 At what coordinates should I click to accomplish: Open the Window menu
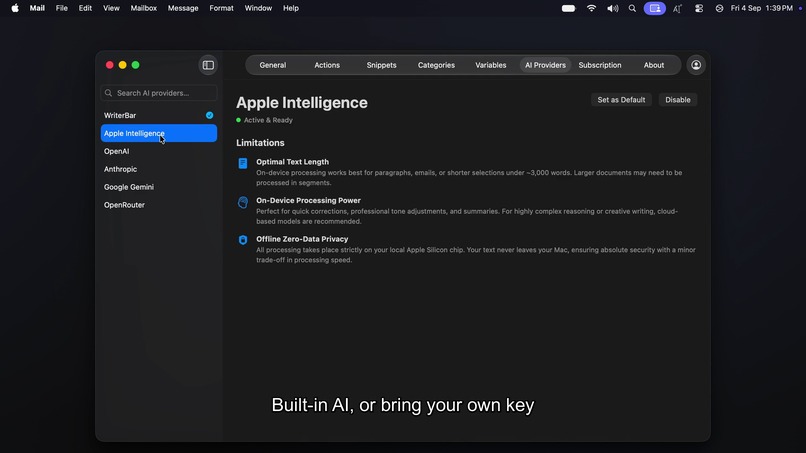258,8
